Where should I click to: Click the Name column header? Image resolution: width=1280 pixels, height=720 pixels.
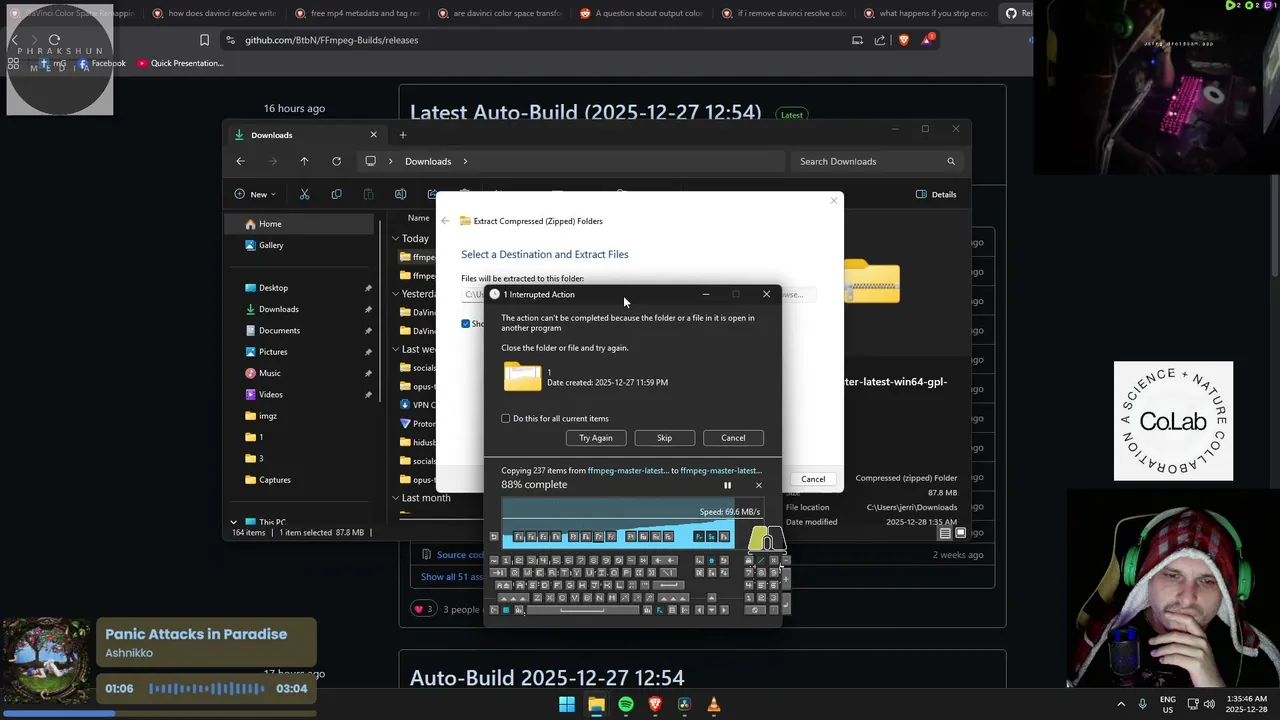pyautogui.click(x=418, y=218)
